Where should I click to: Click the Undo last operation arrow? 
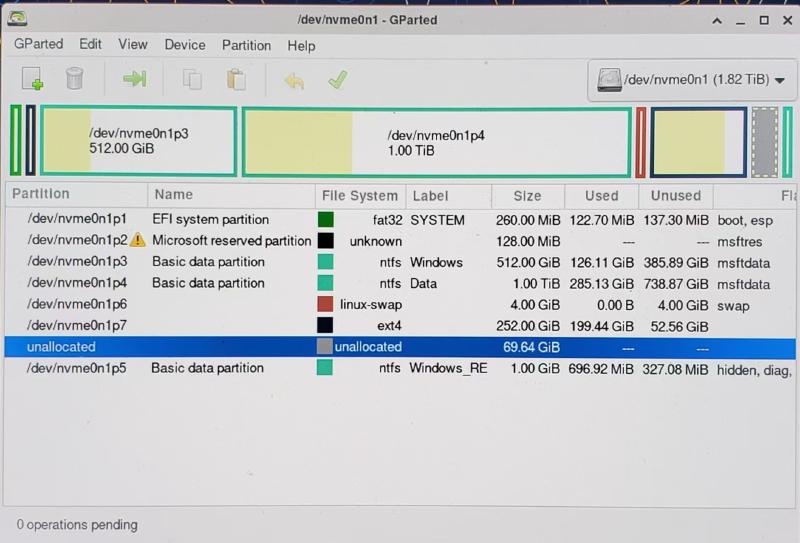coord(294,81)
